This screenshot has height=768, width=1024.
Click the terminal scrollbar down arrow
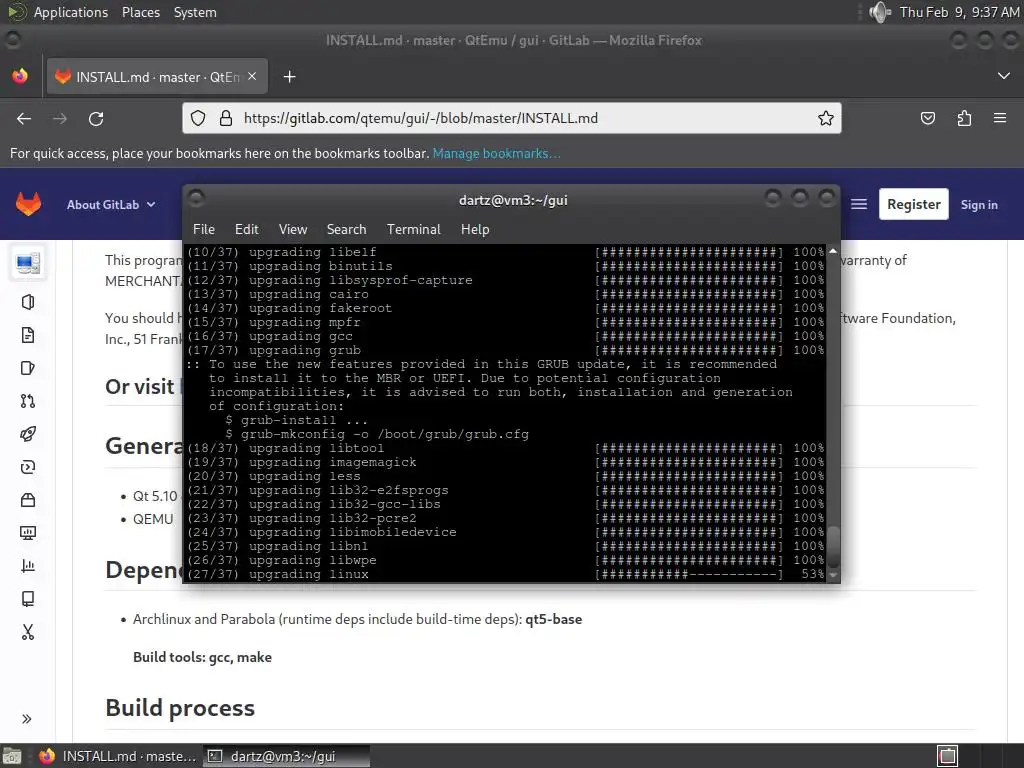(833, 575)
